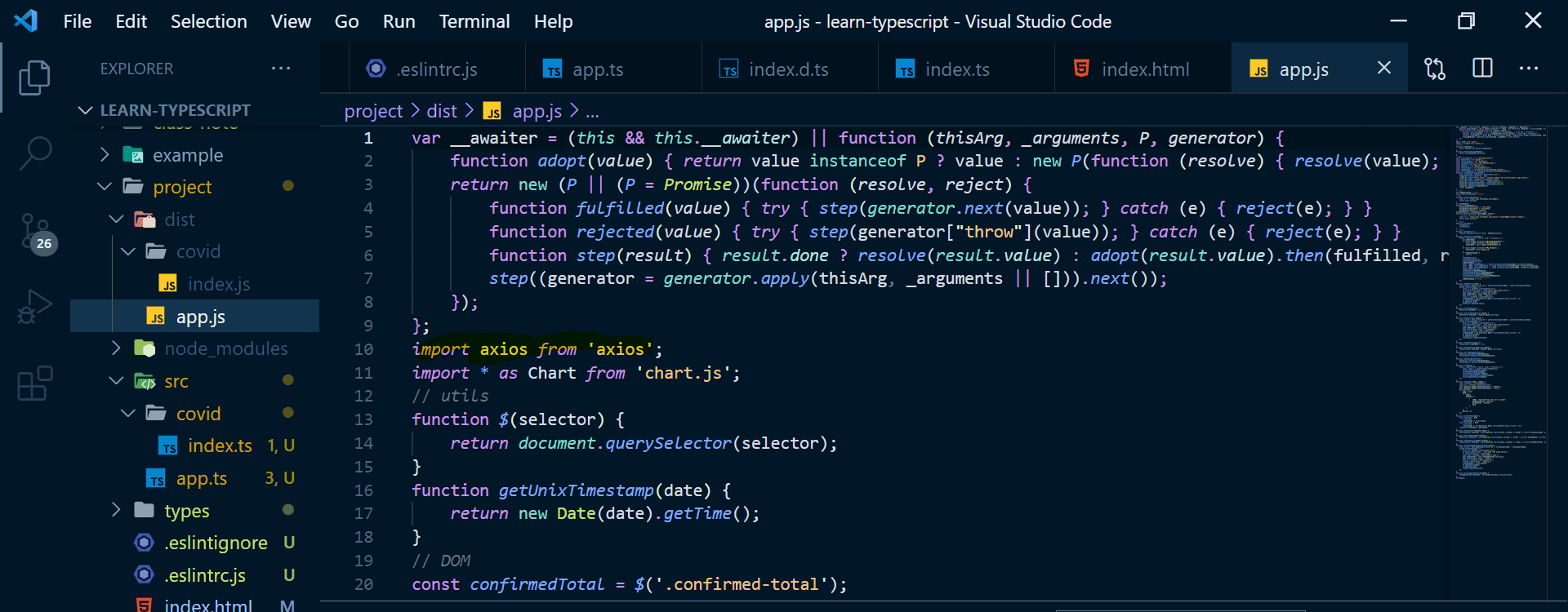
Task: Open app.ts file in explorer tree
Action: (201, 478)
